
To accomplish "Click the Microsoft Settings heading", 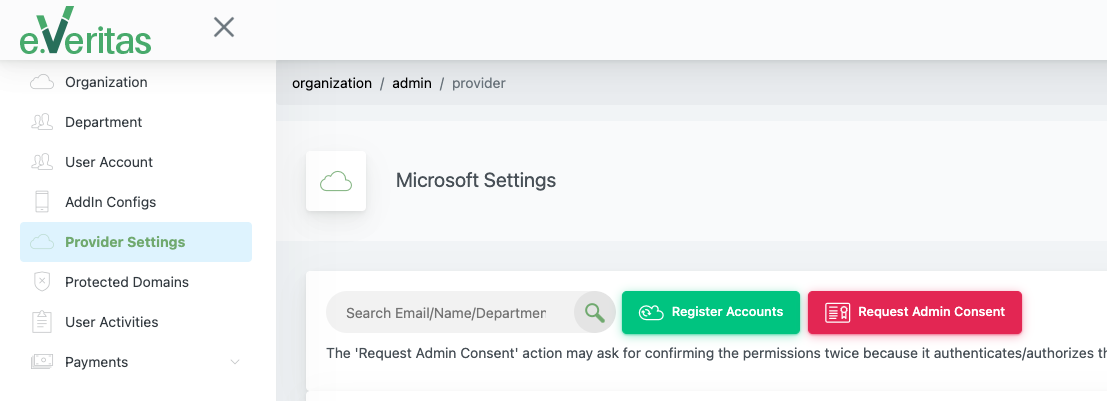I will click(476, 181).
